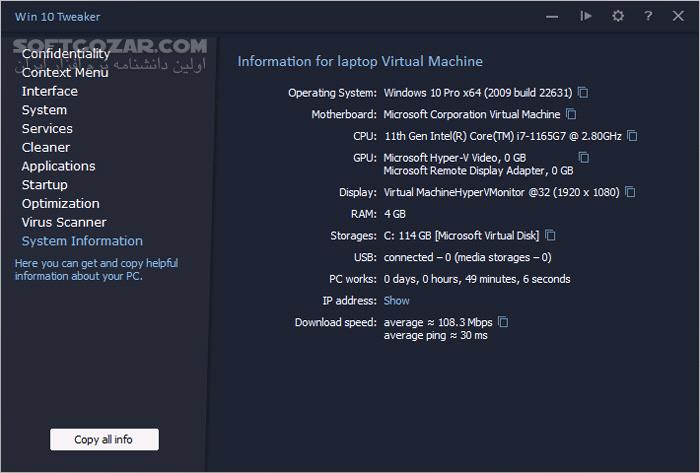The width and height of the screenshot is (700, 473).
Task: Click the Microsoft Corporation Virtual Machine text
Action: coord(472,114)
